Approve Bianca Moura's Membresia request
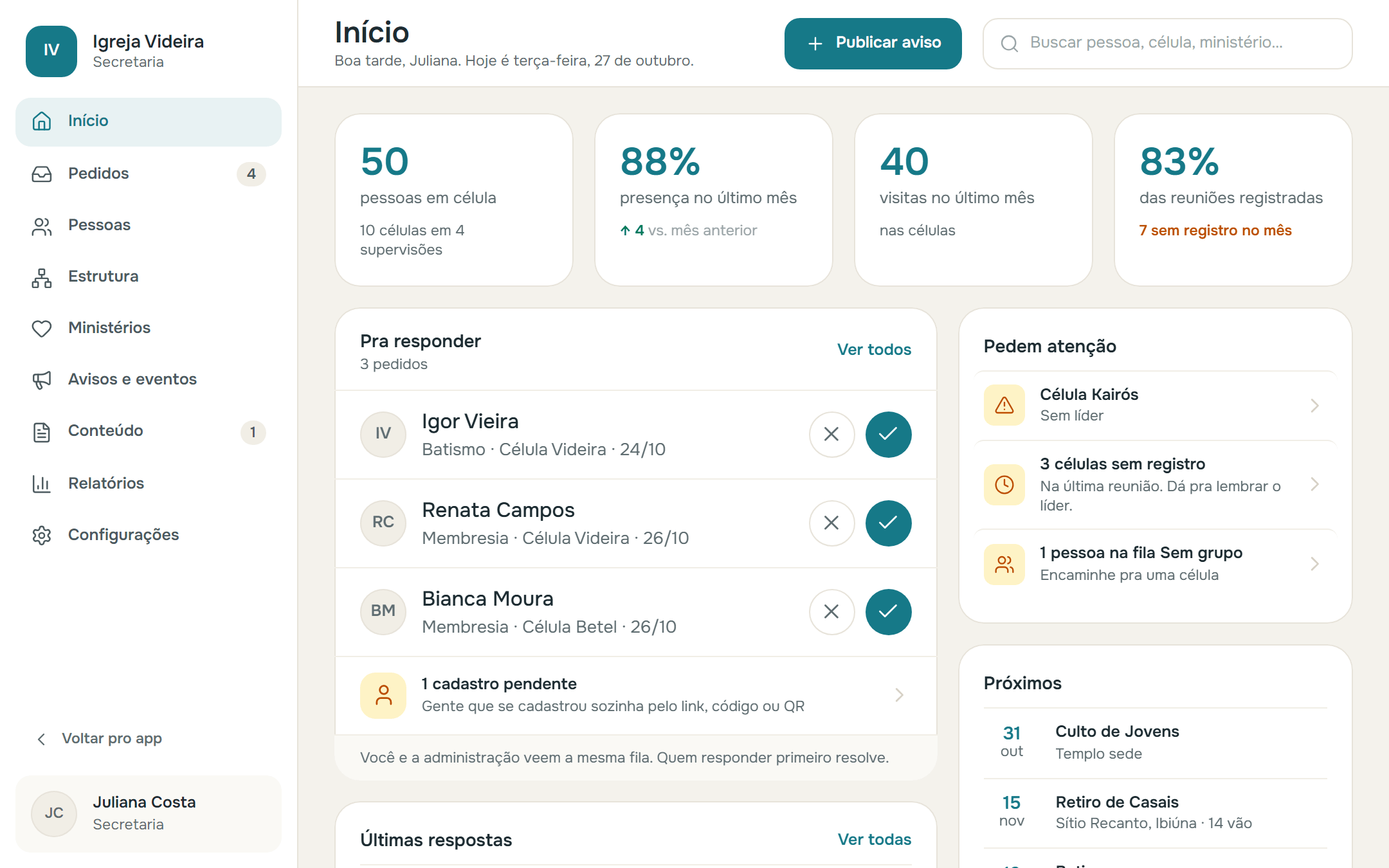 pyautogui.click(x=888, y=612)
